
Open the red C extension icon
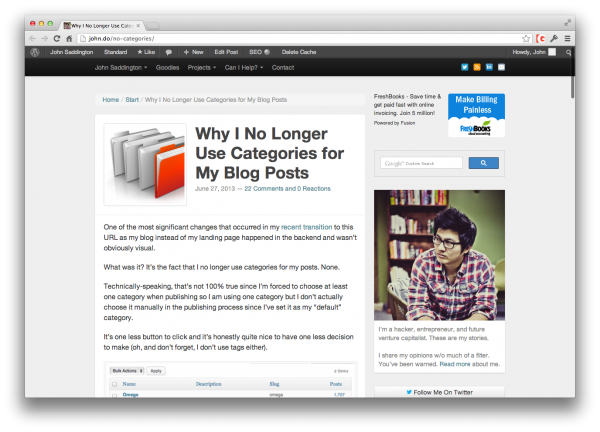tap(541, 39)
